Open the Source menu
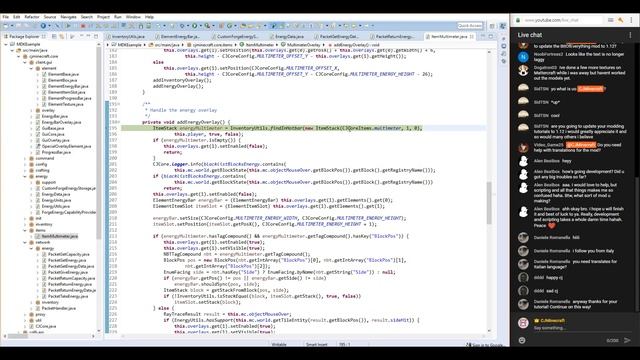 (x=50, y=17)
